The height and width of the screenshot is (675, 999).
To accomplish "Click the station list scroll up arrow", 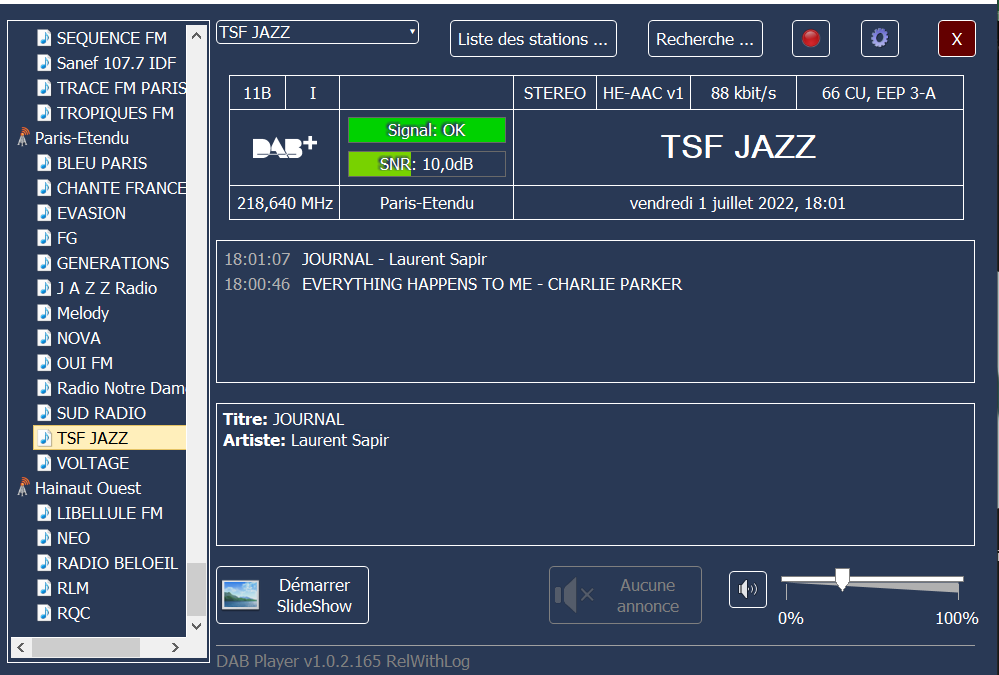I will (196, 36).
